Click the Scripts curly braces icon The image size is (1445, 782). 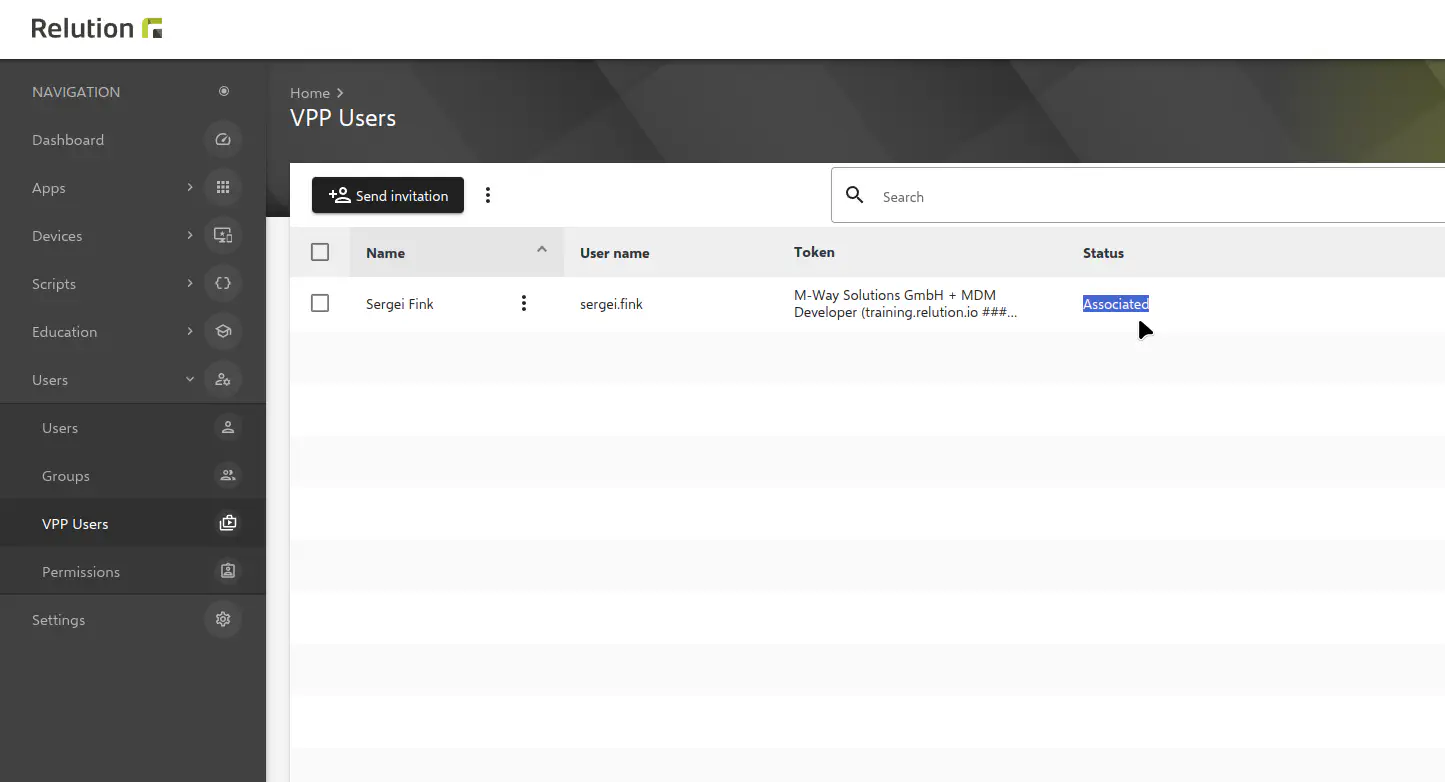click(223, 284)
